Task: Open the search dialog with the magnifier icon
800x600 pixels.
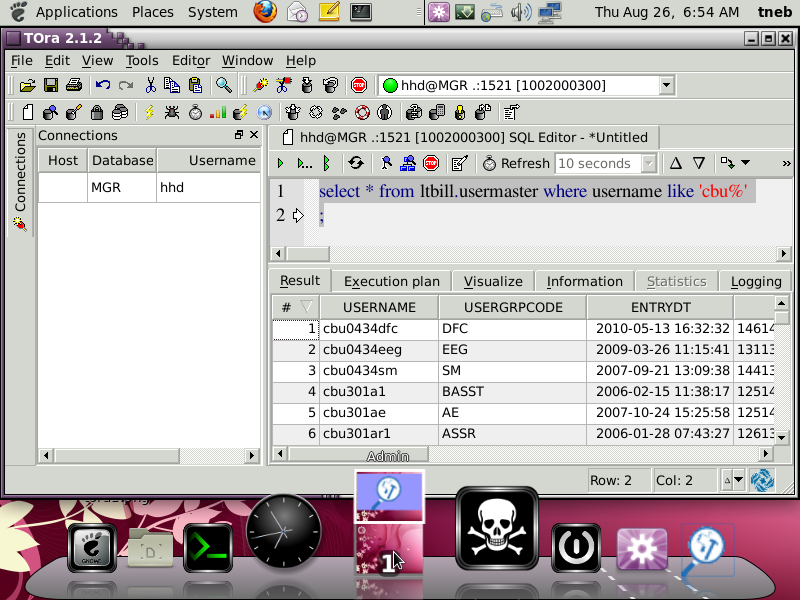Action: (x=224, y=85)
